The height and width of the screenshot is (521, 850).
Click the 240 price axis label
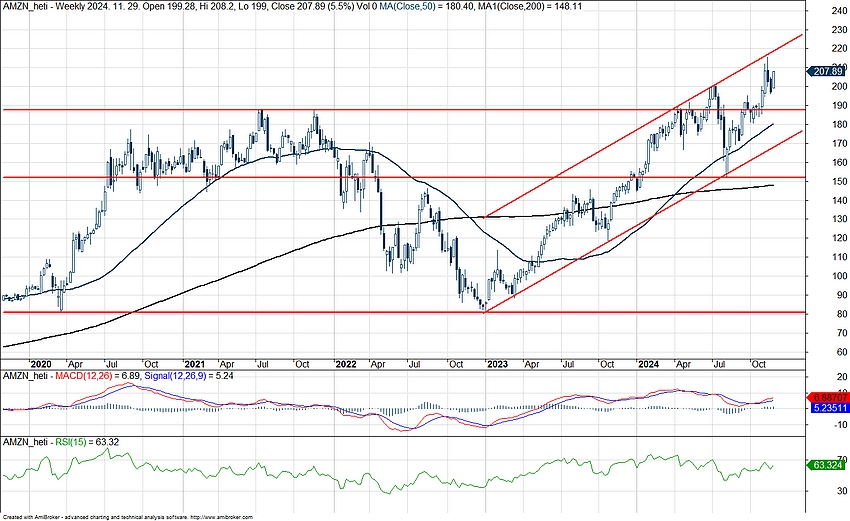coord(840,11)
